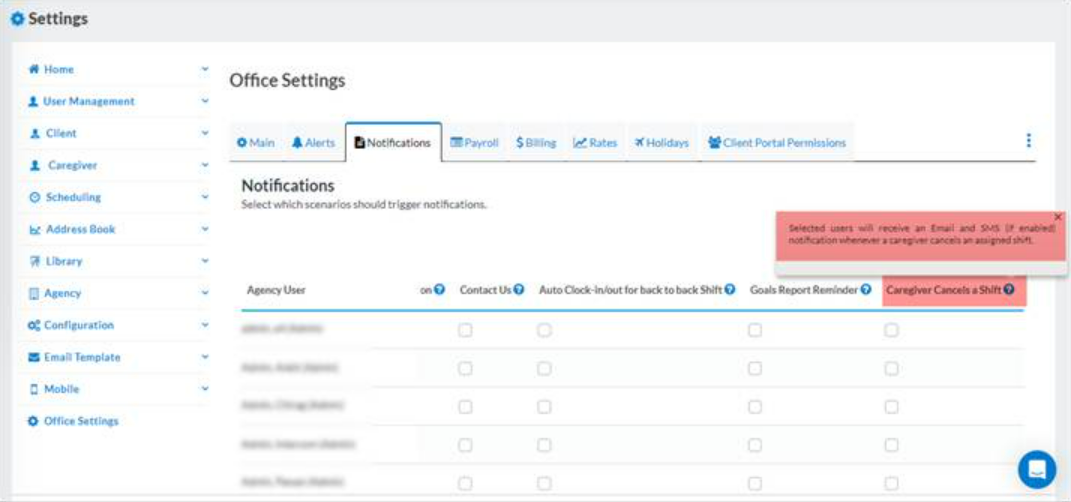1071x502 pixels.
Task: Click the User Management person icon
Action: (33, 102)
